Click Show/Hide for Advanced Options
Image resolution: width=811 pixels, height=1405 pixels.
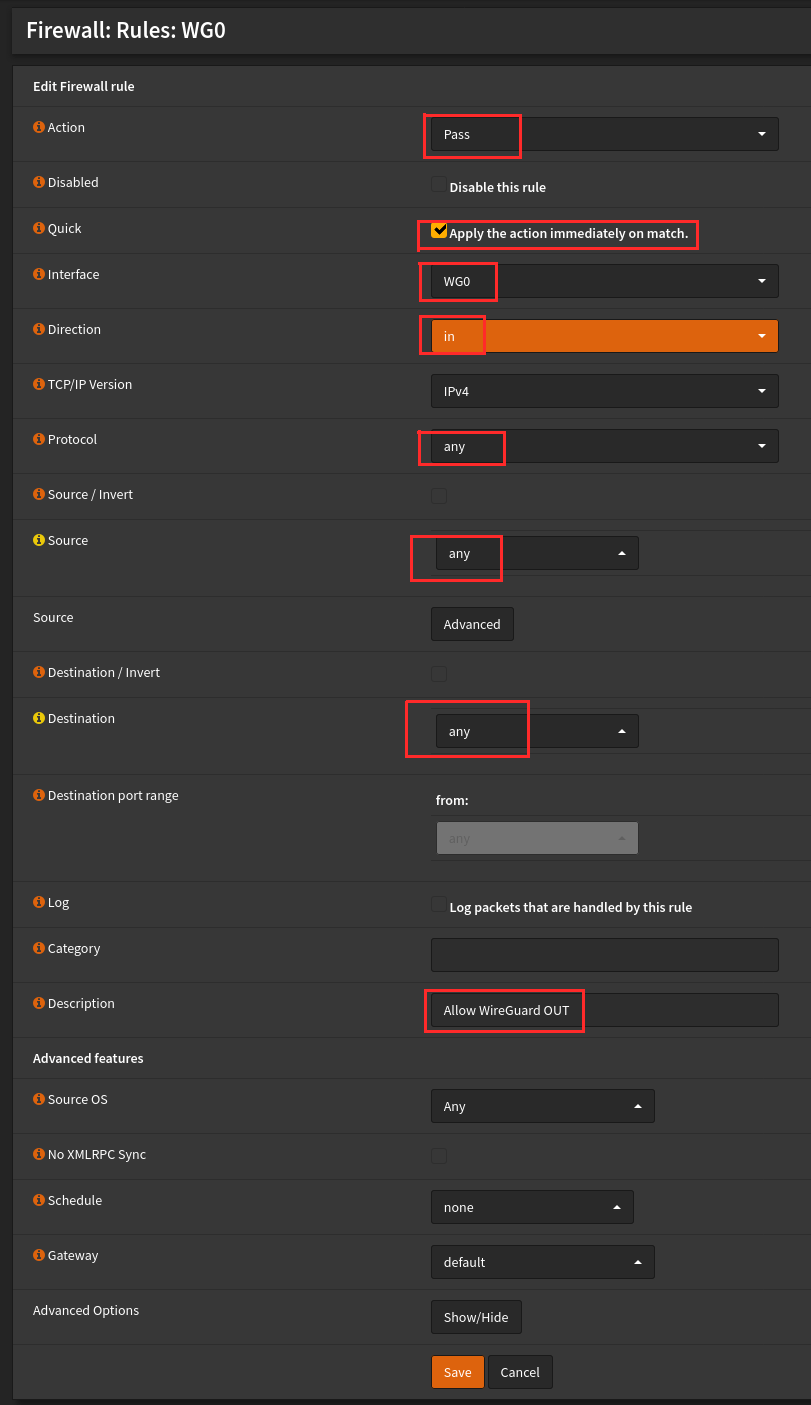point(476,1317)
